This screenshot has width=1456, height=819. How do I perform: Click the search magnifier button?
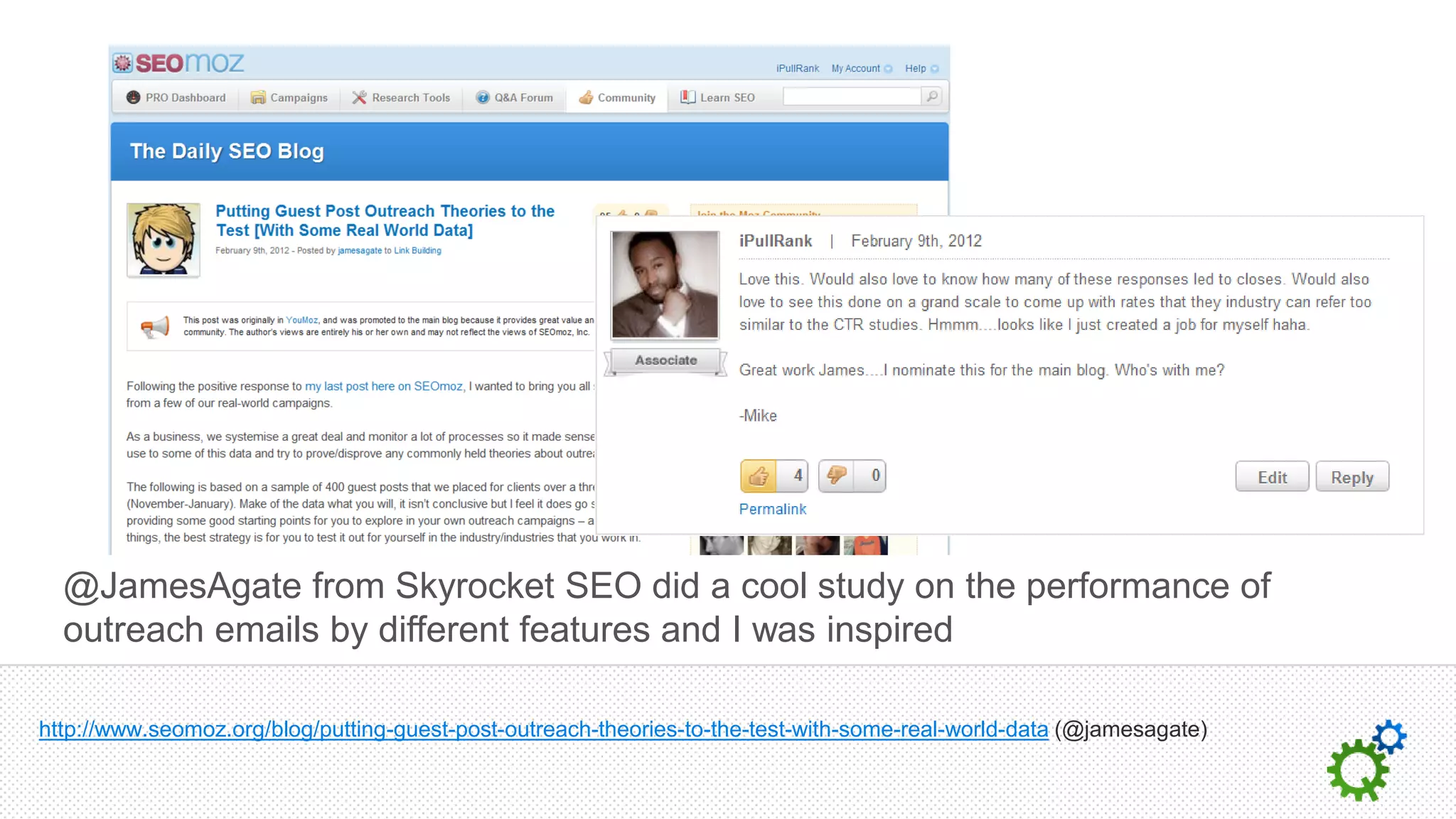click(931, 96)
